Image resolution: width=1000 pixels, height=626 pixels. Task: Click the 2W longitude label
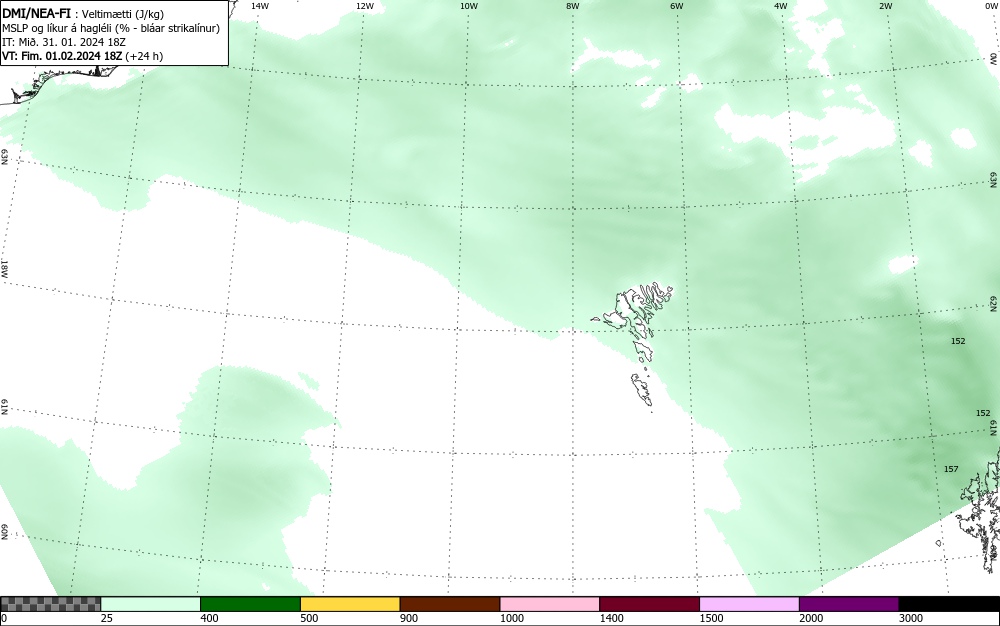[885, 6]
